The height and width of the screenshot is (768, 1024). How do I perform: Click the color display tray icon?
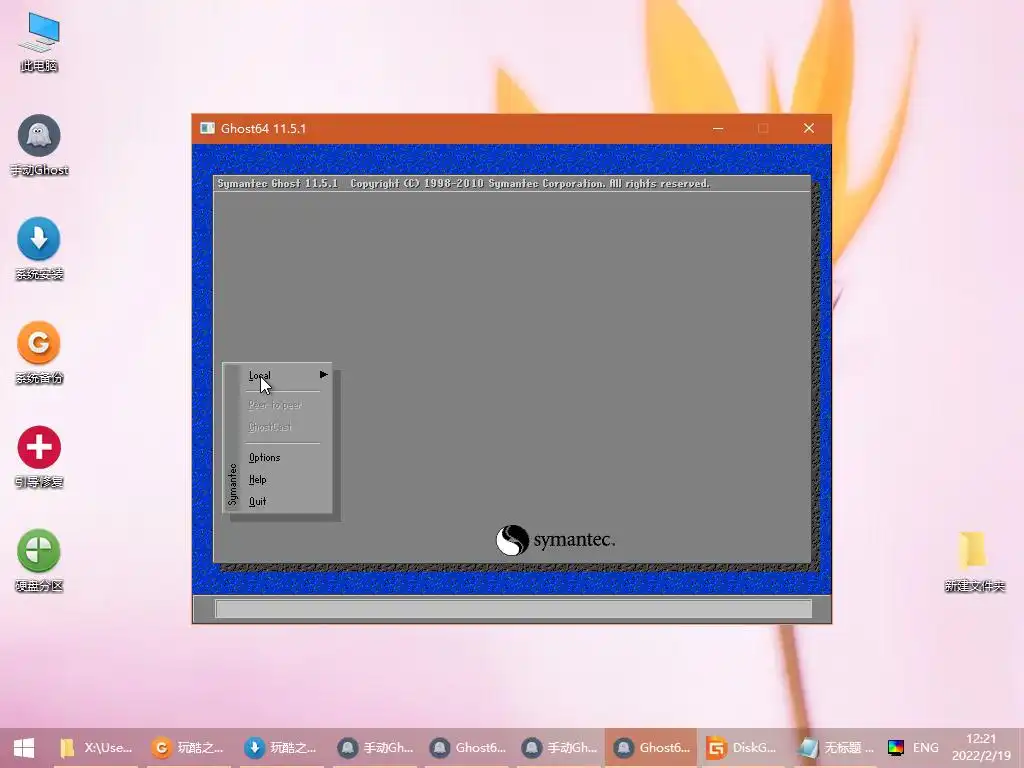pos(896,748)
